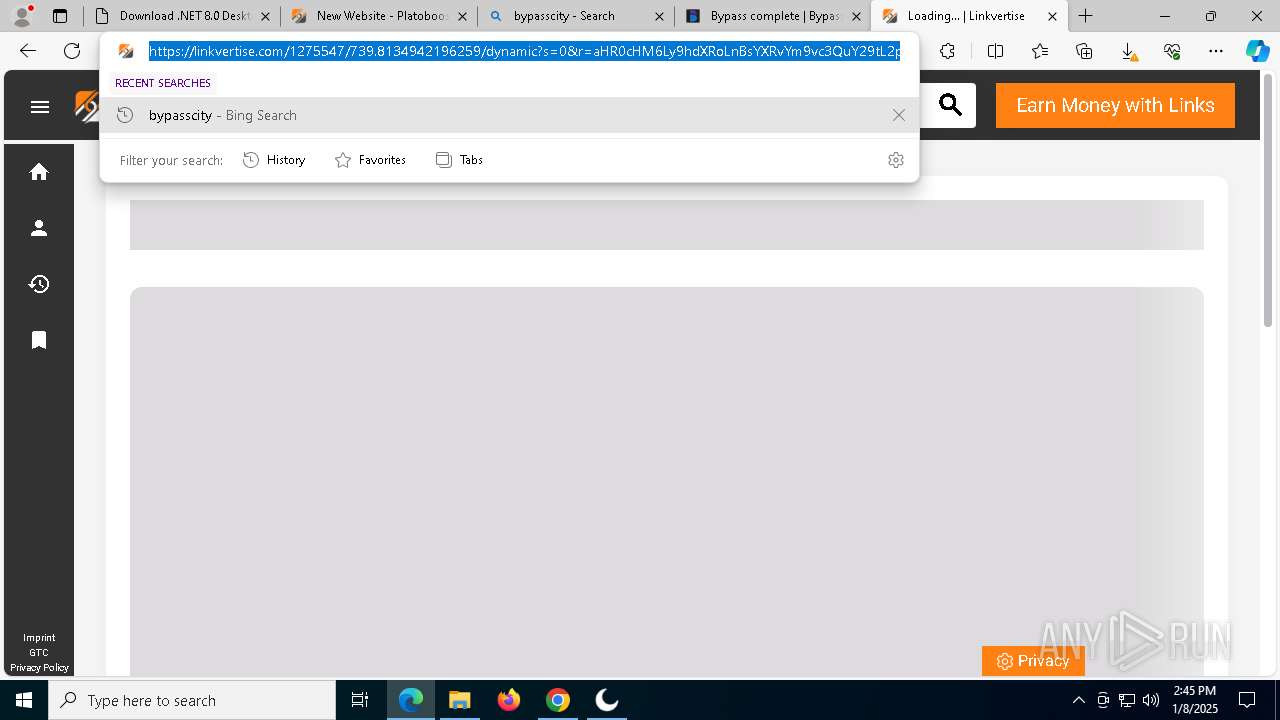
Task: Open Edge Settings and more menu
Action: 1216,51
